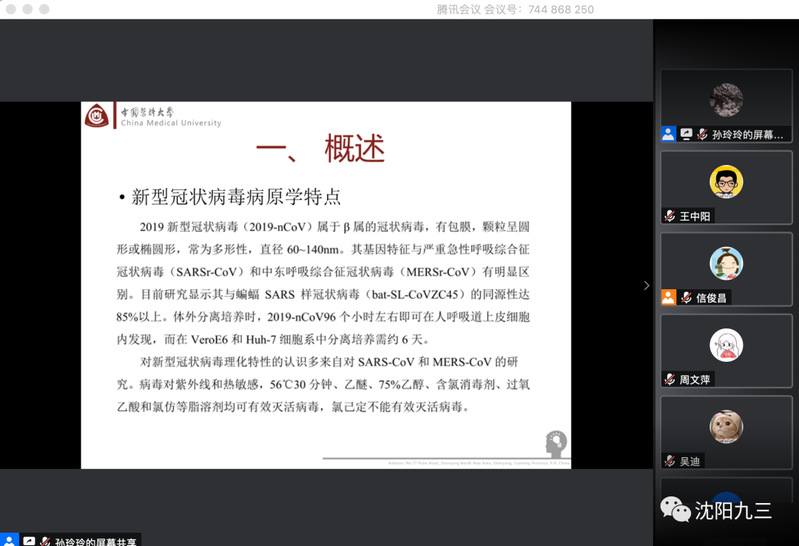The height and width of the screenshot is (546, 799).
Task: Click the 信俊昌 name label
Action: pos(712,298)
